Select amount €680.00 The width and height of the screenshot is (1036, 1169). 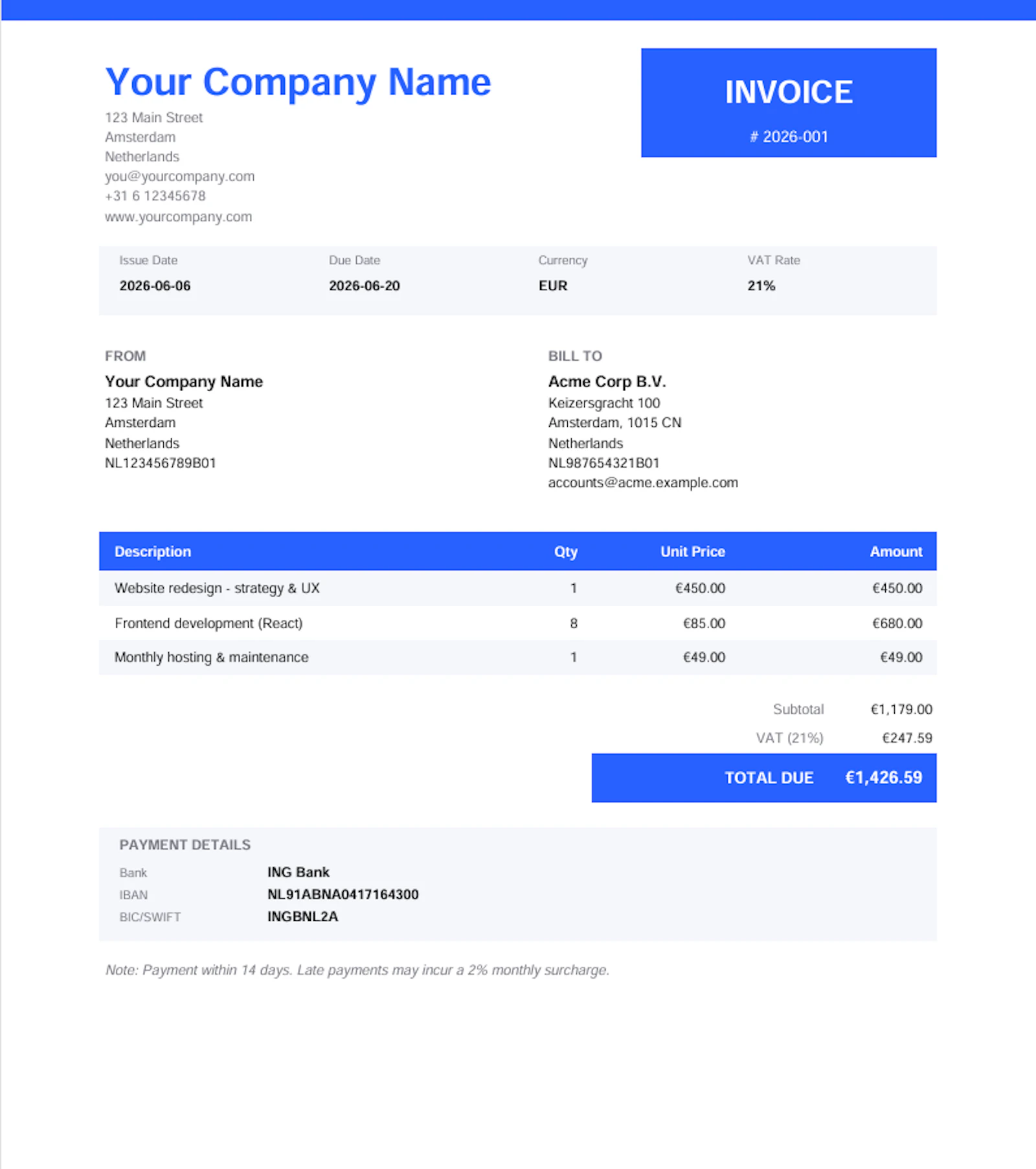click(897, 623)
